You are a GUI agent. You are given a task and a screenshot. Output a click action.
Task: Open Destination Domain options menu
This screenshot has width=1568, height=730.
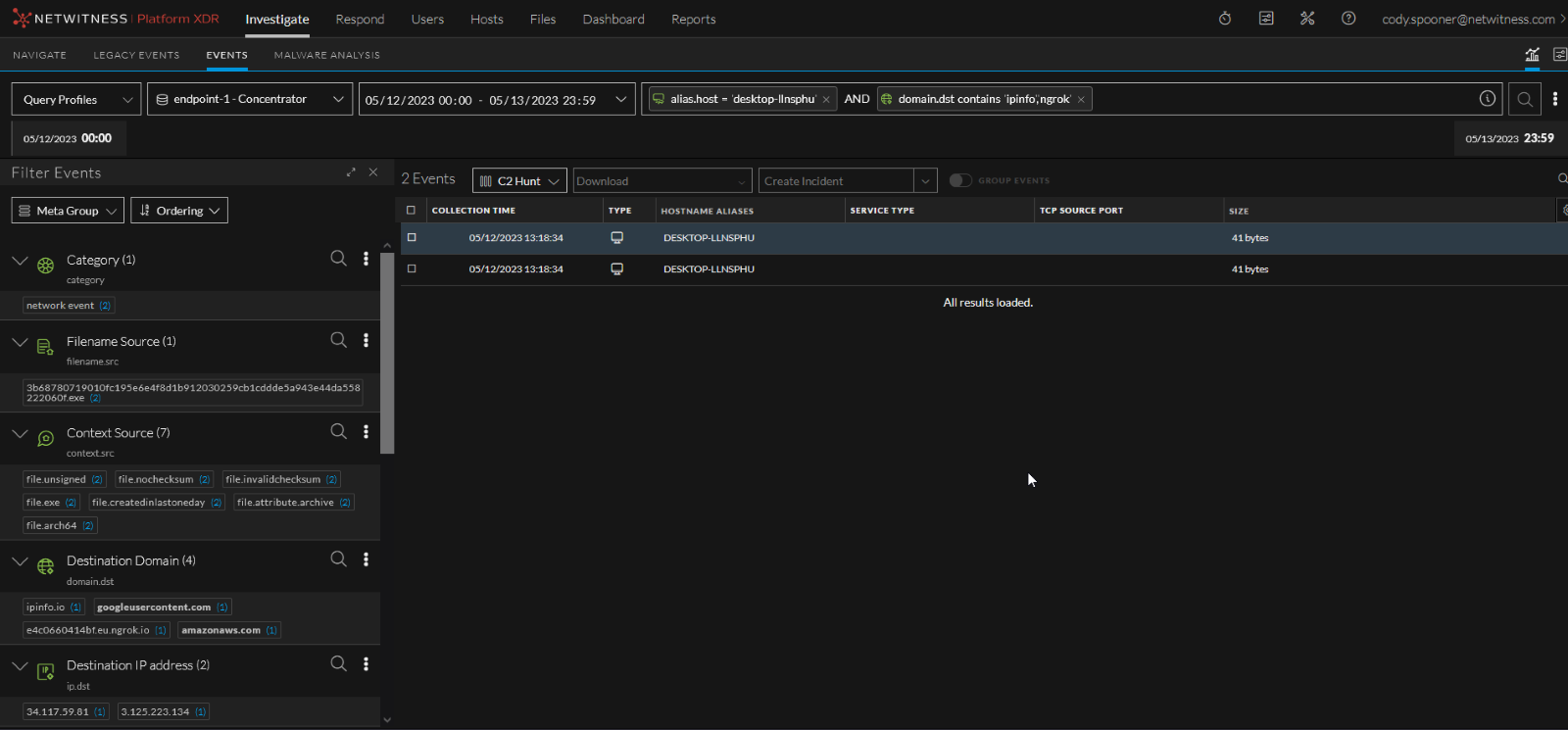(367, 560)
